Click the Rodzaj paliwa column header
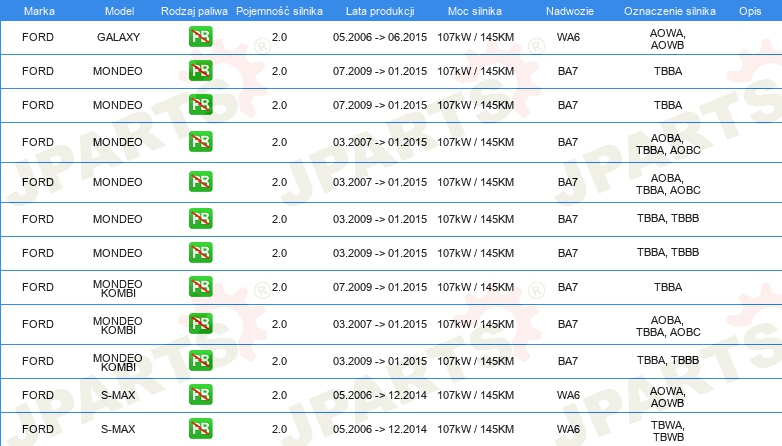The height and width of the screenshot is (446, 782). pyautogui.click(x=194, y=11)
